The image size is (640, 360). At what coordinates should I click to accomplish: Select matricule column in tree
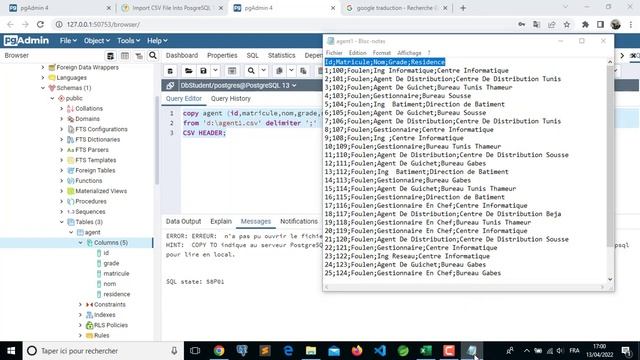click(116, 273)
